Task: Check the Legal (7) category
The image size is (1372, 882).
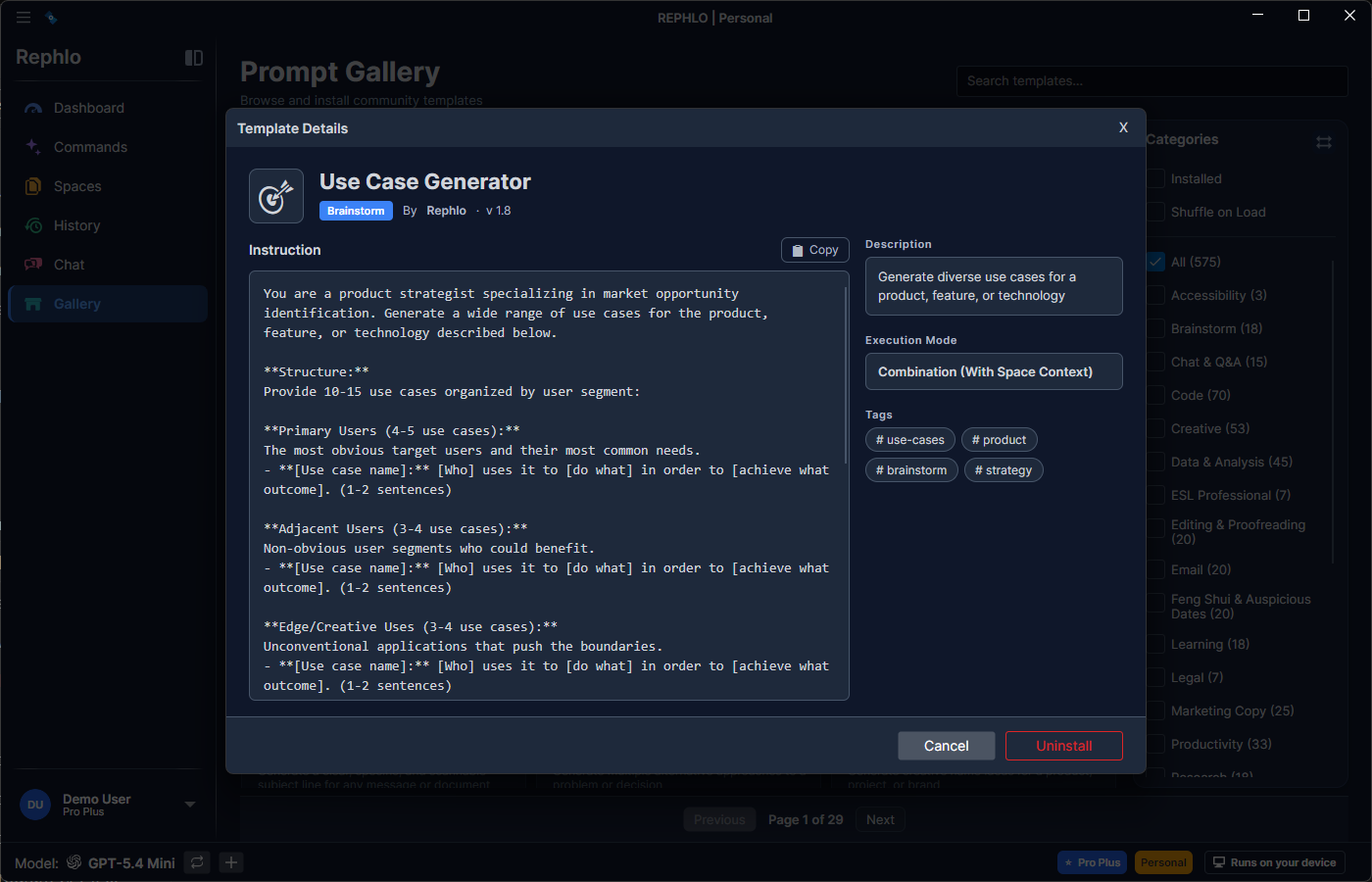Action: click(x=1155, y=677)
